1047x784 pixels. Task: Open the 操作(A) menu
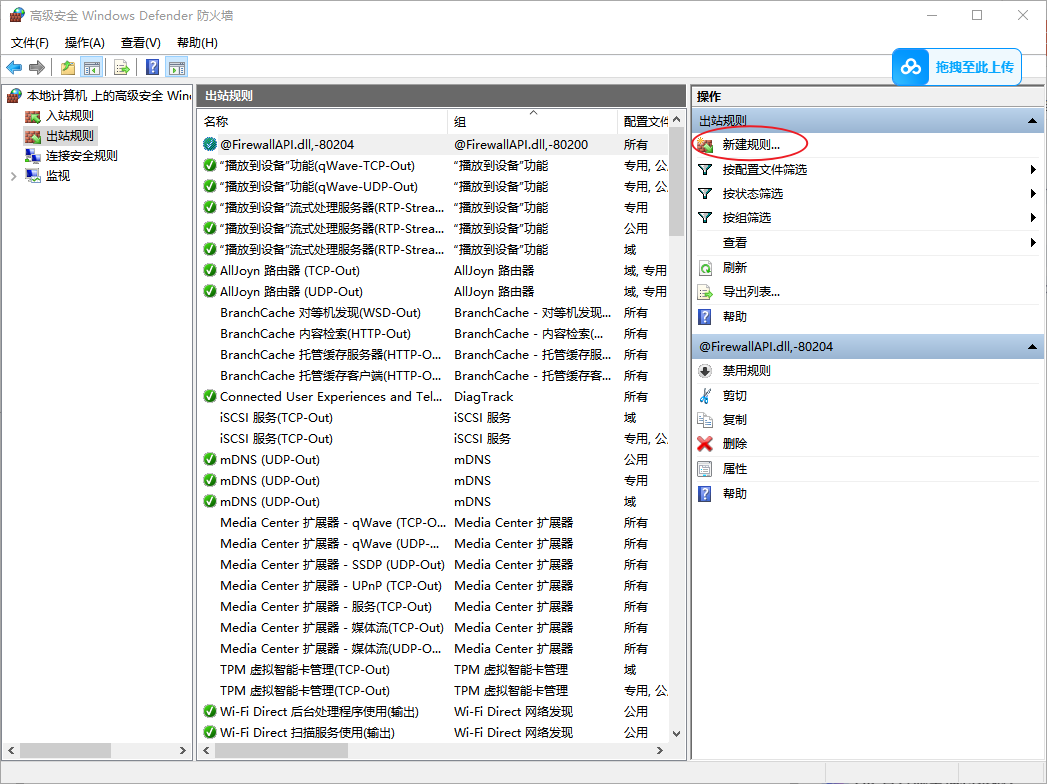(85, 43)
